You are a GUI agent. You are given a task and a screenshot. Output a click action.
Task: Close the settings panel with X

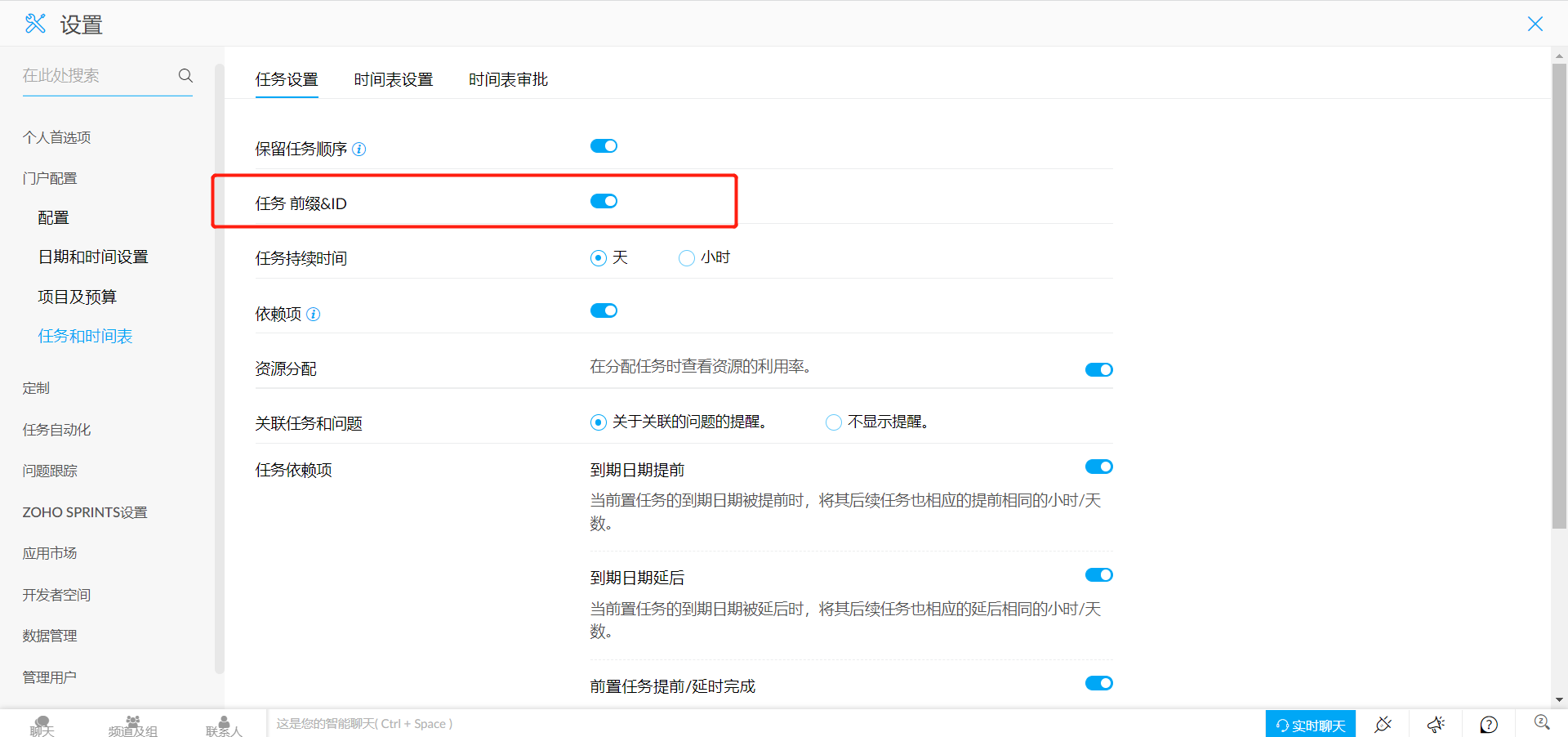tap(1535, 24)
